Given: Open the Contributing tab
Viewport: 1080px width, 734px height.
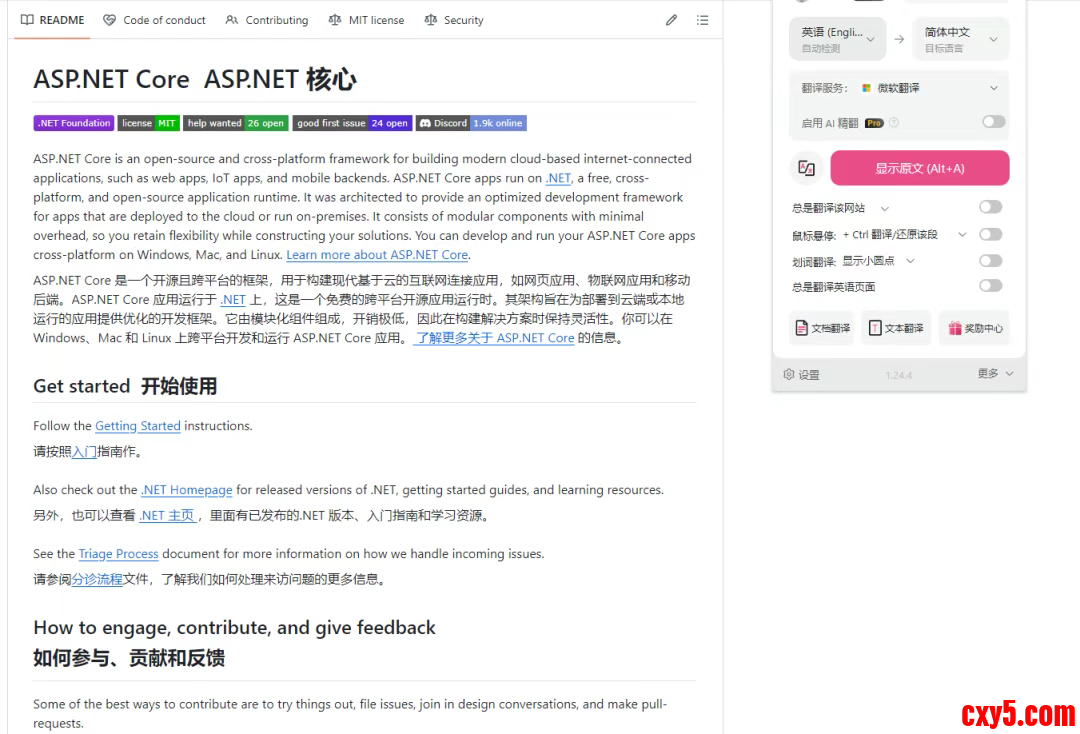Looking at the screenshot, I should click(267, 20).
